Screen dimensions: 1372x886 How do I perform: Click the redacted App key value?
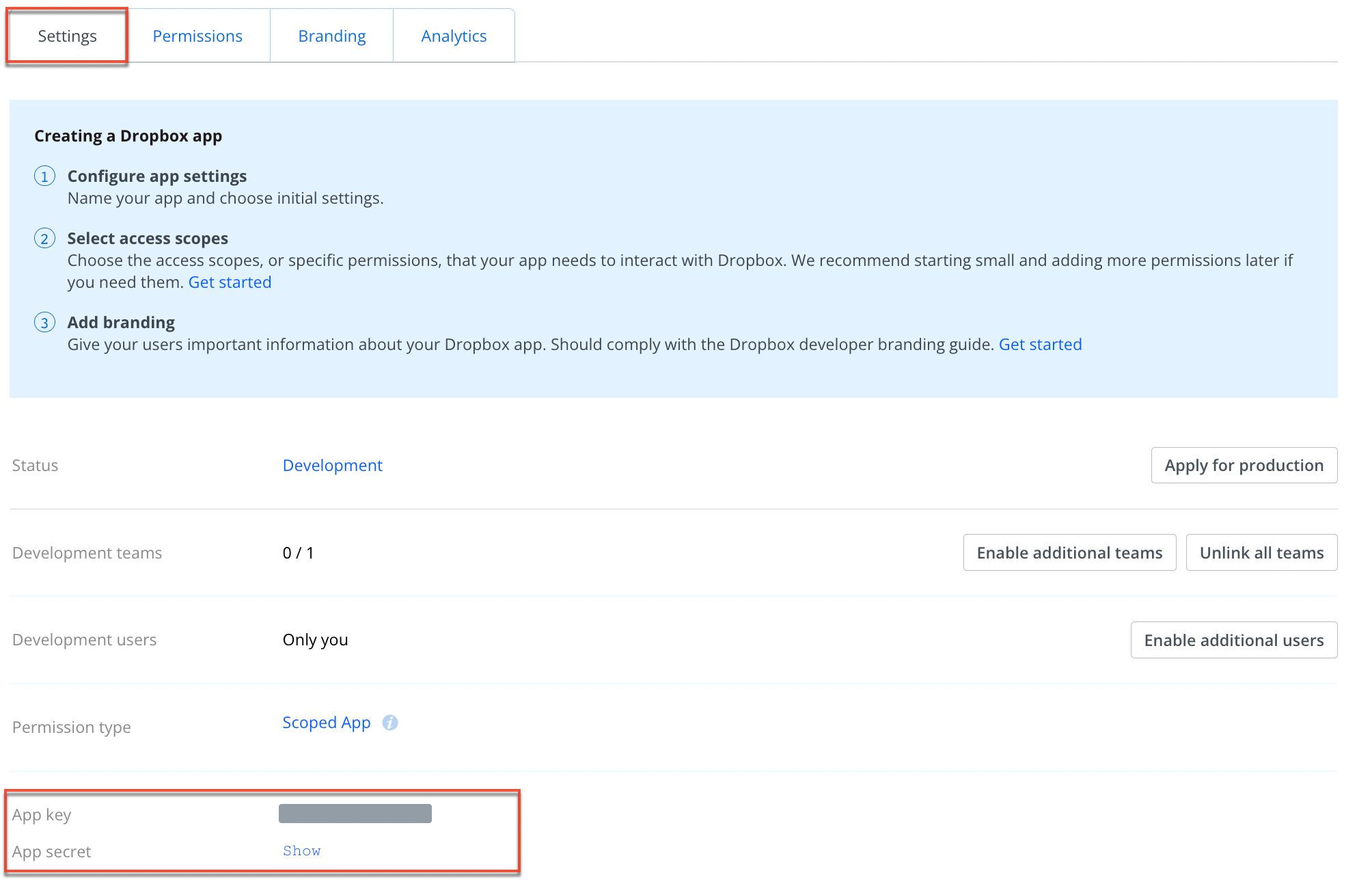(x=355, y=814)
